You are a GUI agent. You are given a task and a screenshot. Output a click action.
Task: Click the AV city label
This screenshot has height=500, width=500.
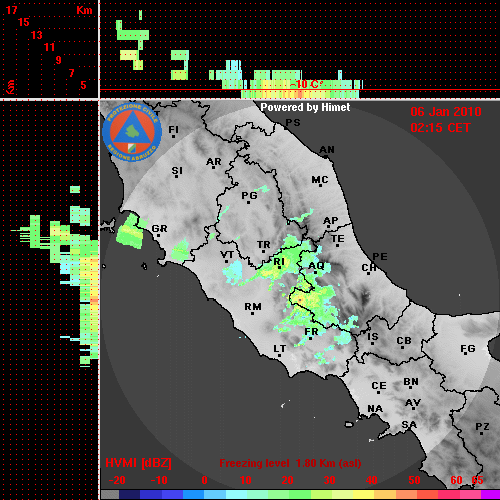413,403
